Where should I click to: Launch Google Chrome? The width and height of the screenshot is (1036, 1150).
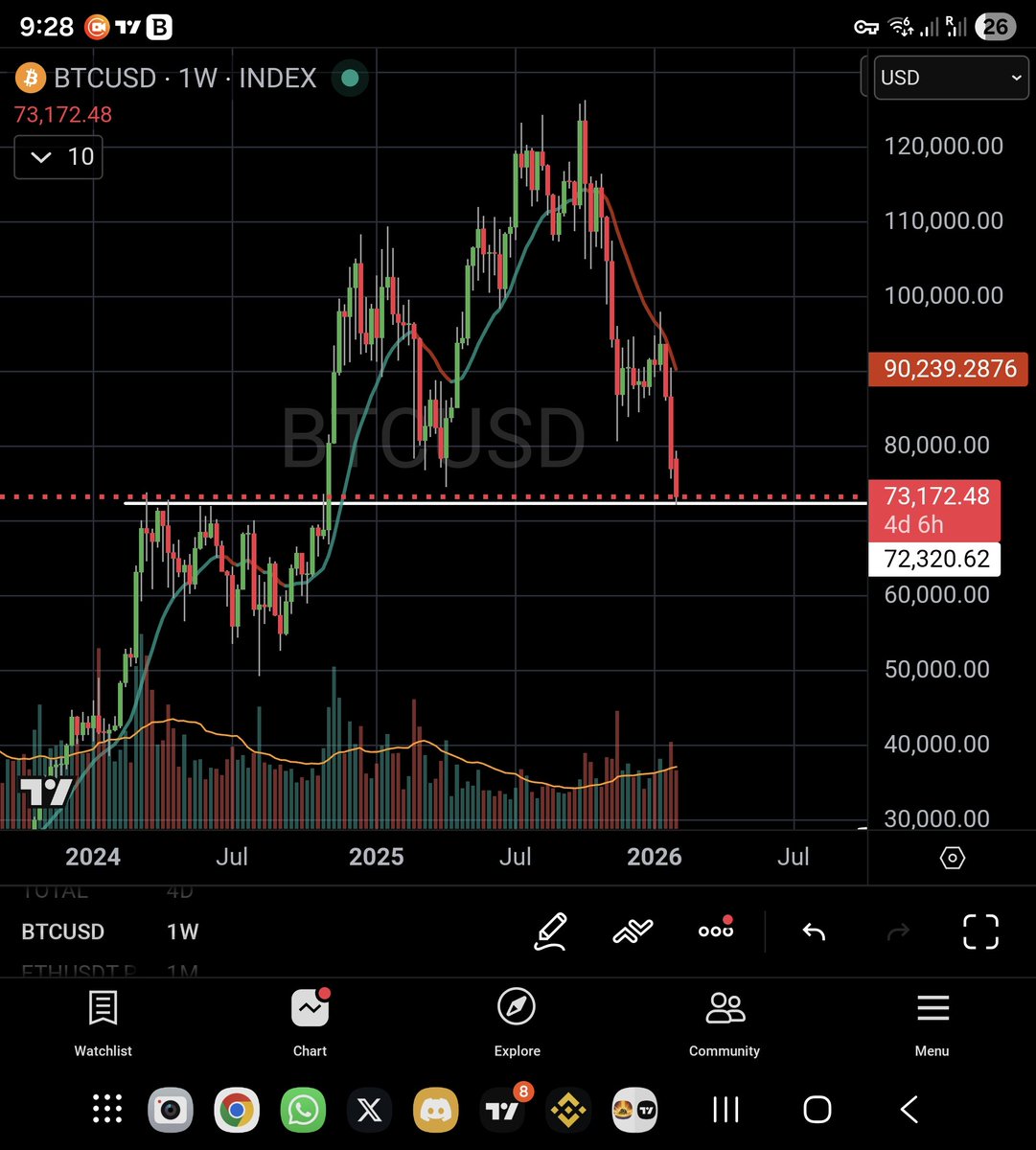(x=236, y=1110)
